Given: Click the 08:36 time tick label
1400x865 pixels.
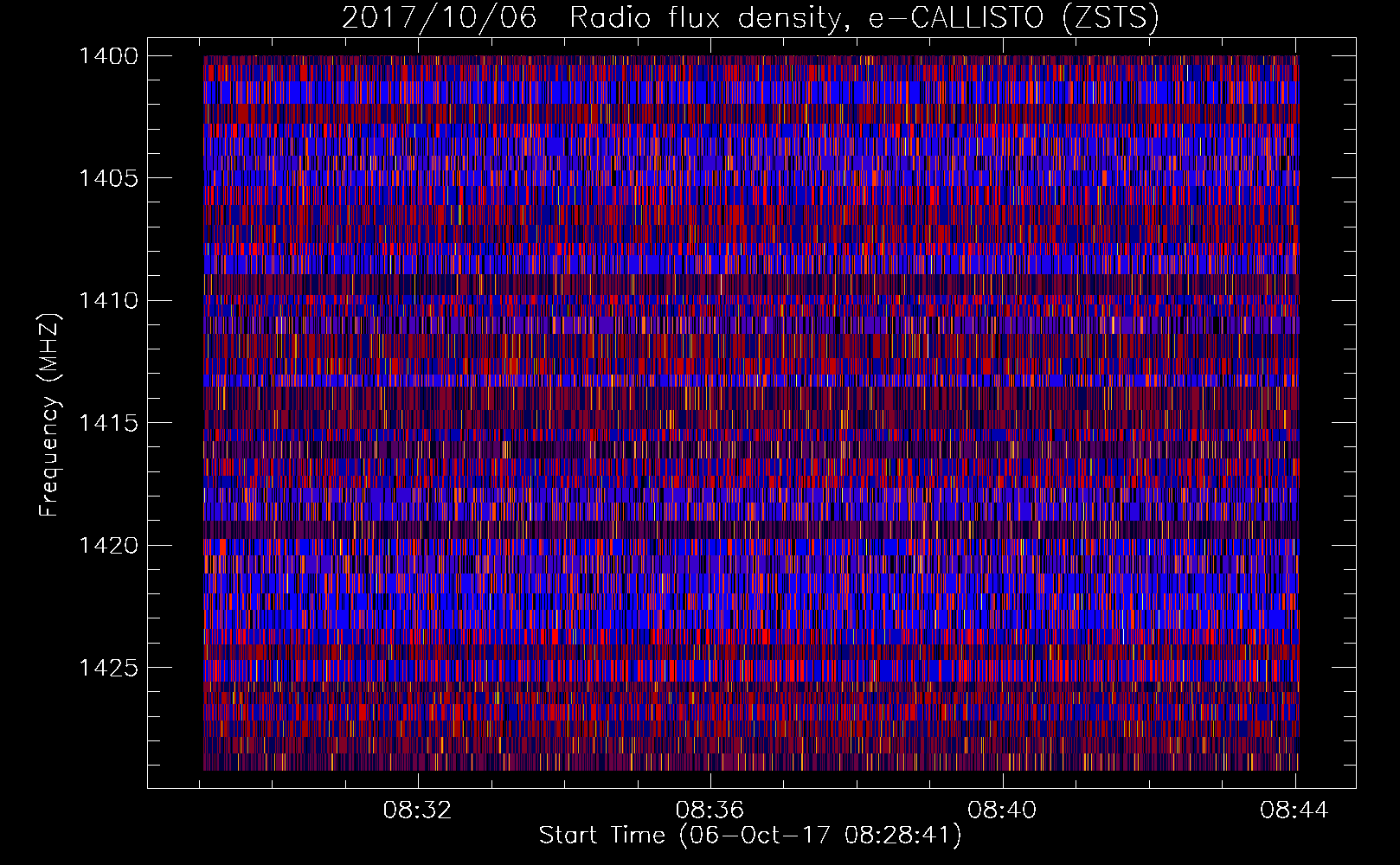Looking at the screenshot, I should [710, 811].
